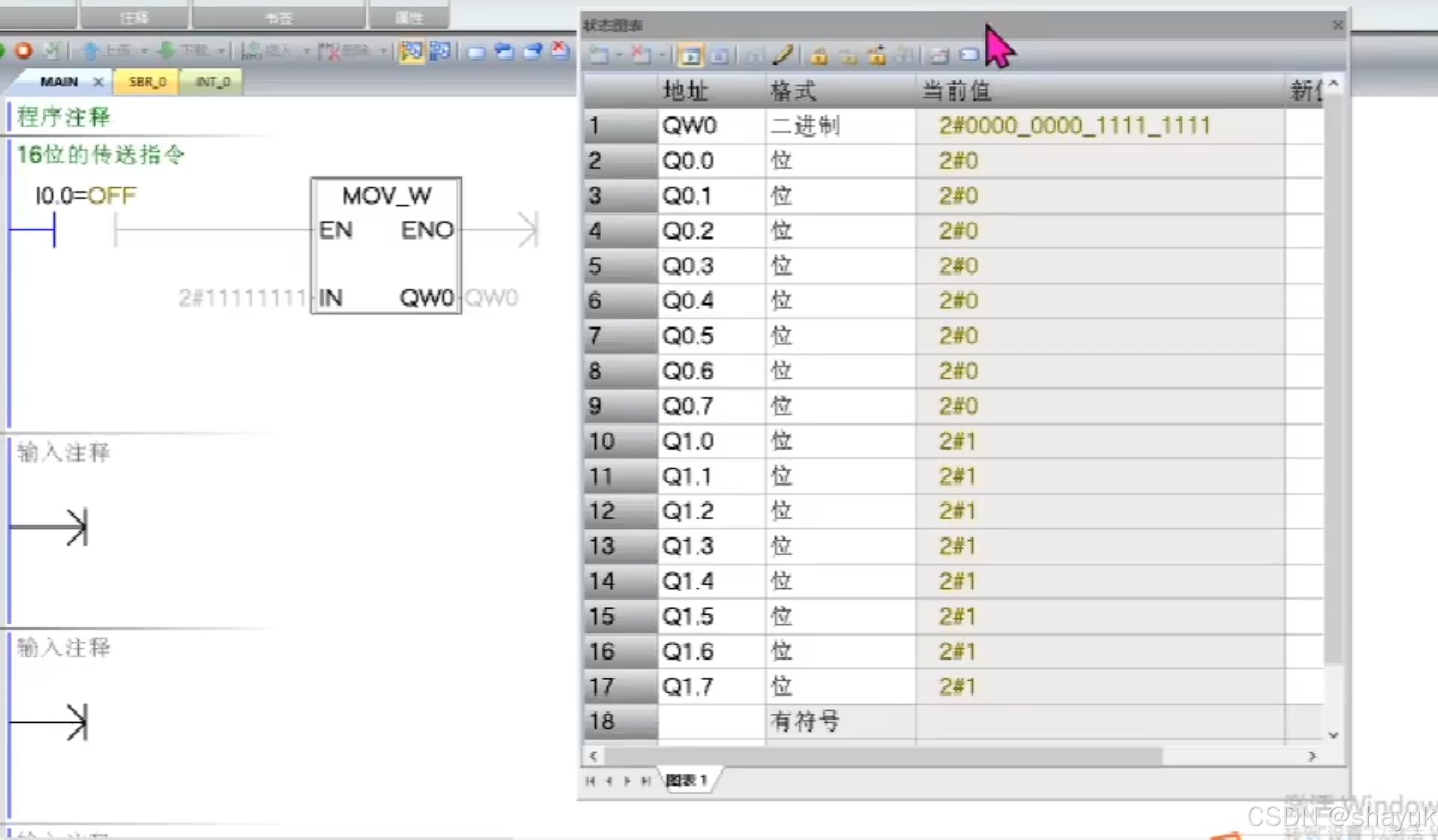1438x840 pixels.
Task: Switch to the INT_0 tab
Action: click(x=212, y=82)
